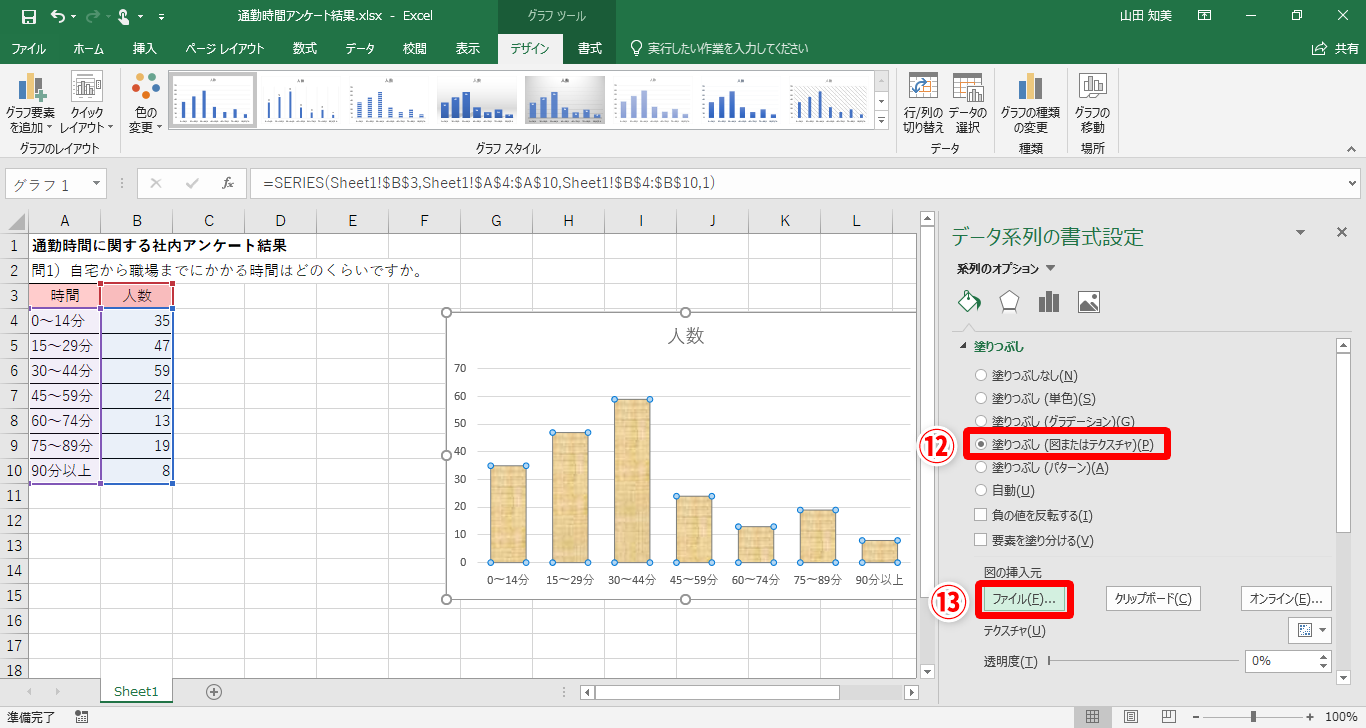Open the ファイル tab

(x=28, y=48)
